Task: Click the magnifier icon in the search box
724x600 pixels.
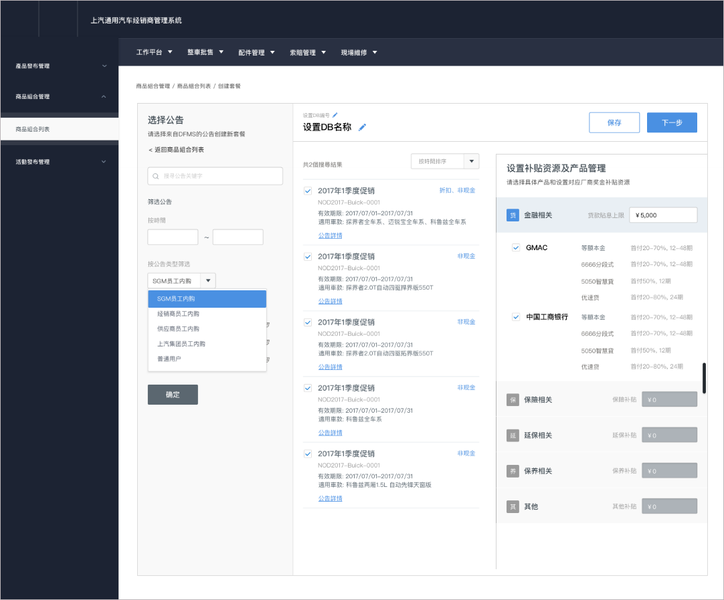Action: coord(156,176)
